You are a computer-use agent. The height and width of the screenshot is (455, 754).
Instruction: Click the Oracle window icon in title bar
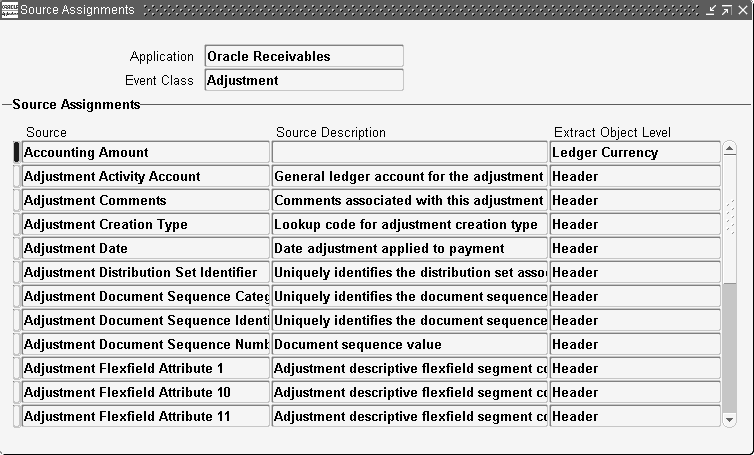(x=9, y=10)
